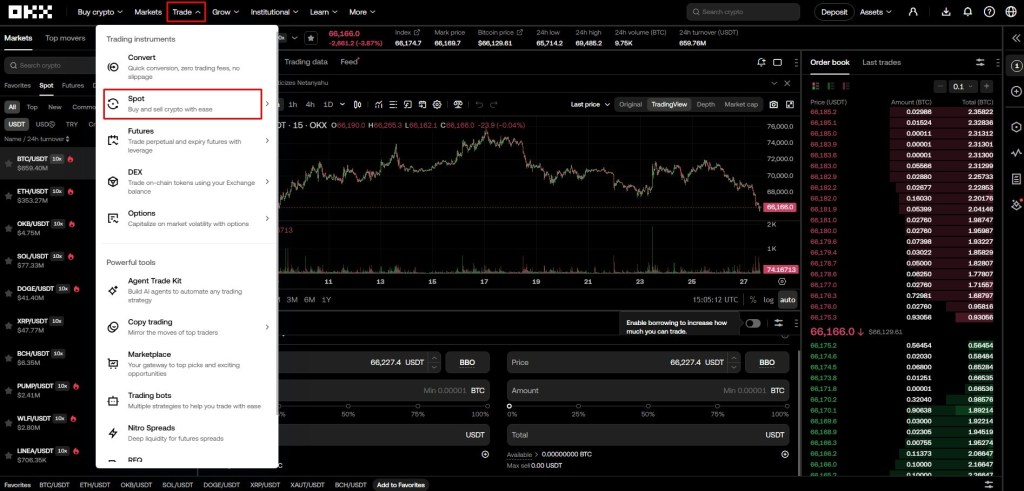Click the chart compare scales icon
1024x491 pixels.
tap(458, 104)
